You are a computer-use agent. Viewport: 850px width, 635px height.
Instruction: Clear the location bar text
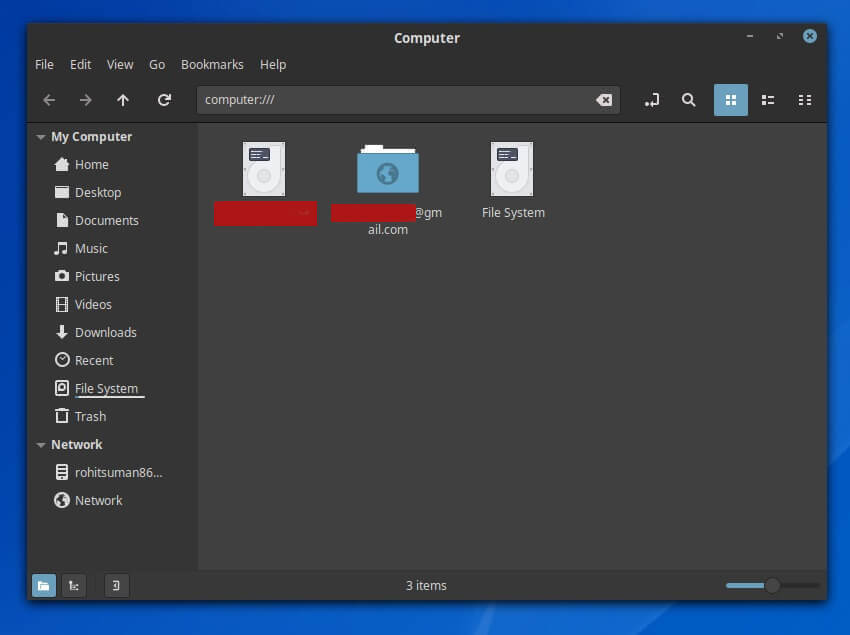click(x=604, y=100)
